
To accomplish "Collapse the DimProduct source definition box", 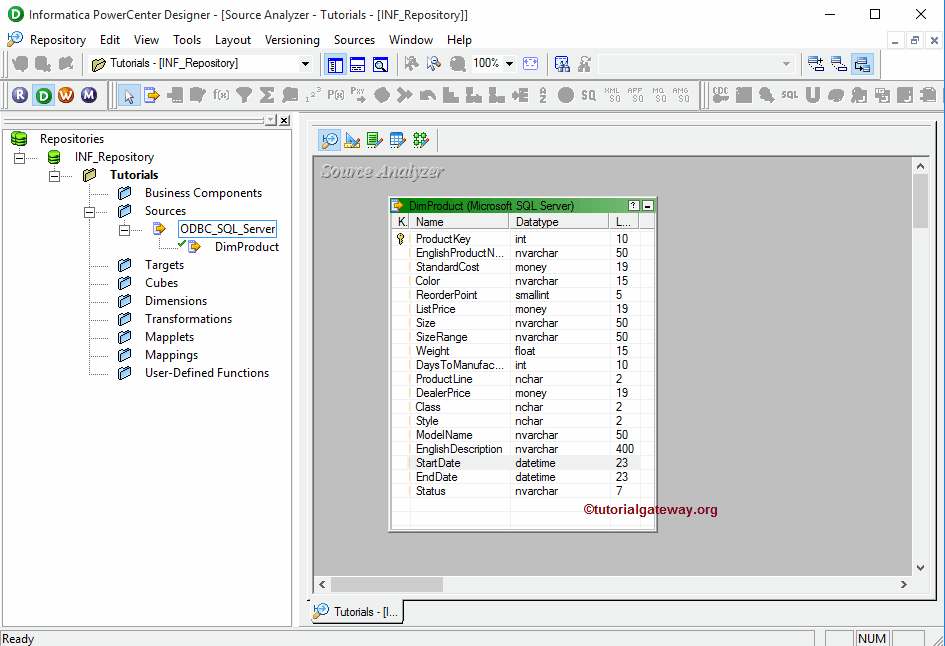I will (x=648, y=205).
